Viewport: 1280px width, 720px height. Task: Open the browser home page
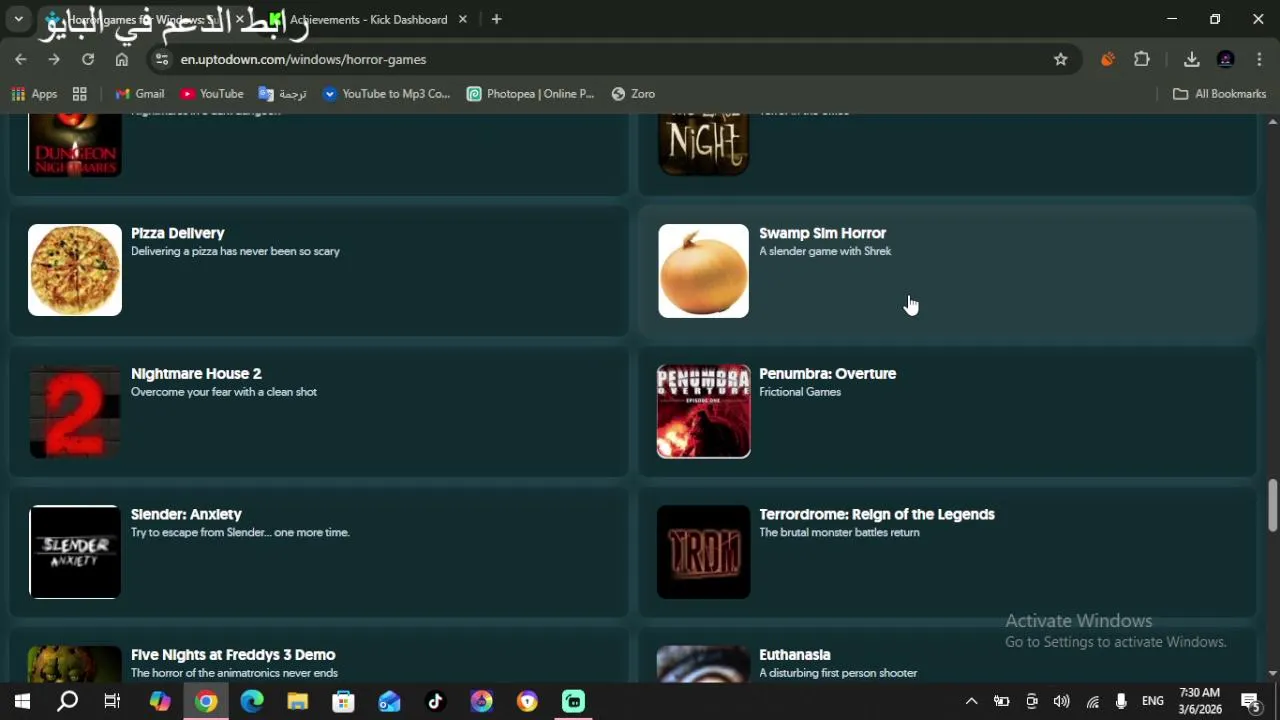(x=122, y=59)
